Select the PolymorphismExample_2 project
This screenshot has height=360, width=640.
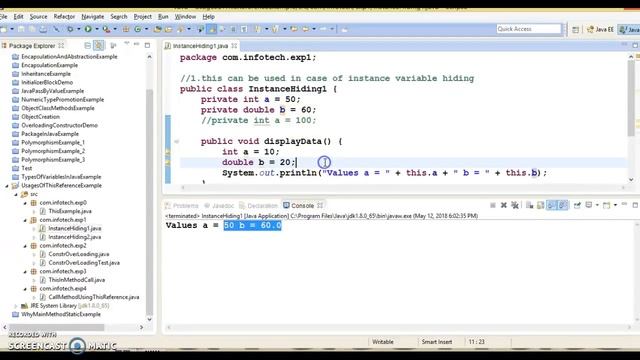(x=53, y=151)
